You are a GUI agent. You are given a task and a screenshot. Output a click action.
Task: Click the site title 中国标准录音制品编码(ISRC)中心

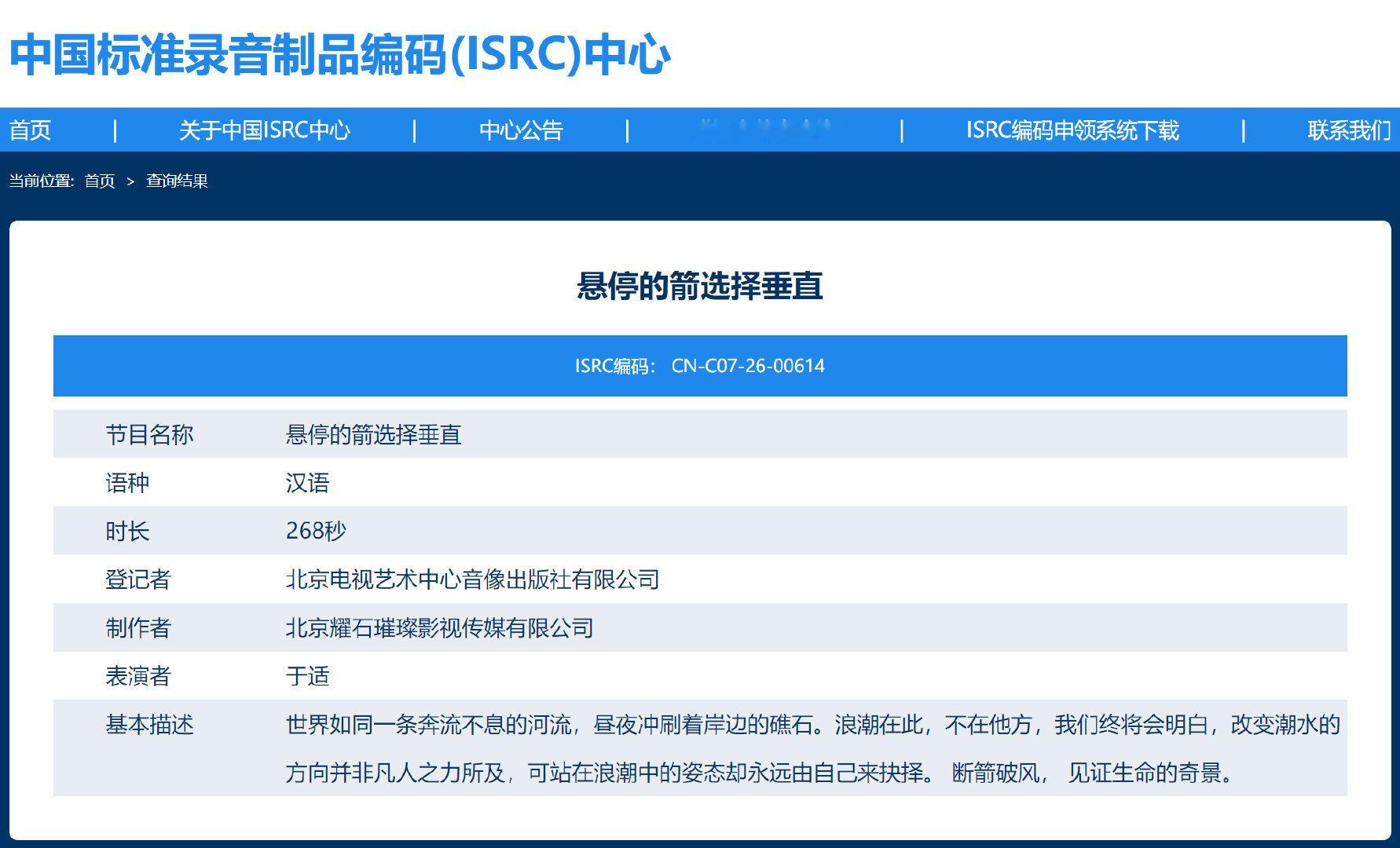pyautogui.click(x=339, y=55)
